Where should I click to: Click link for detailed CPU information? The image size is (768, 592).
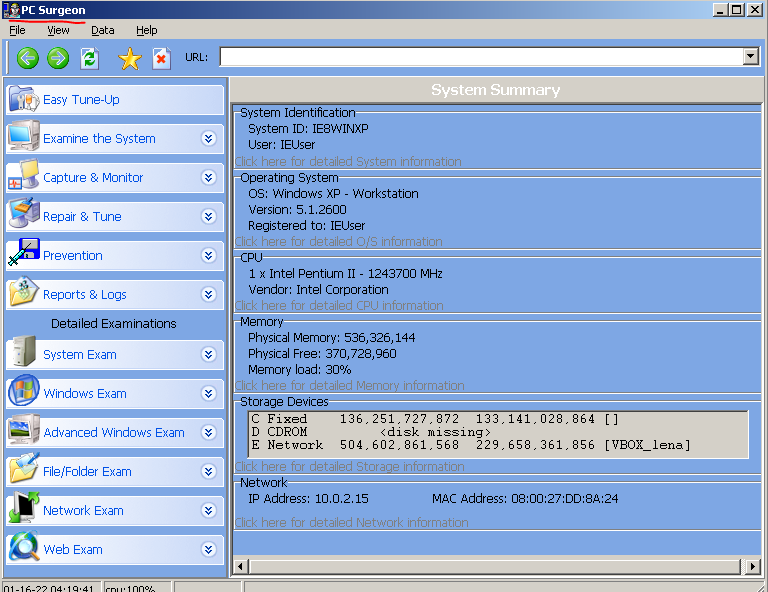(x=339, y=306)
